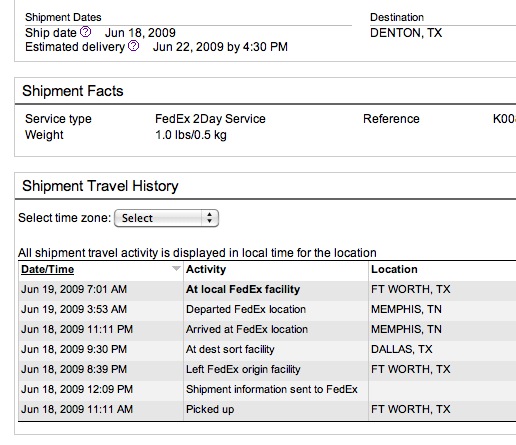Click the Estimated delivery help question-mark icon
Viewport: 516px width, 445px height.
click(133, 46)
